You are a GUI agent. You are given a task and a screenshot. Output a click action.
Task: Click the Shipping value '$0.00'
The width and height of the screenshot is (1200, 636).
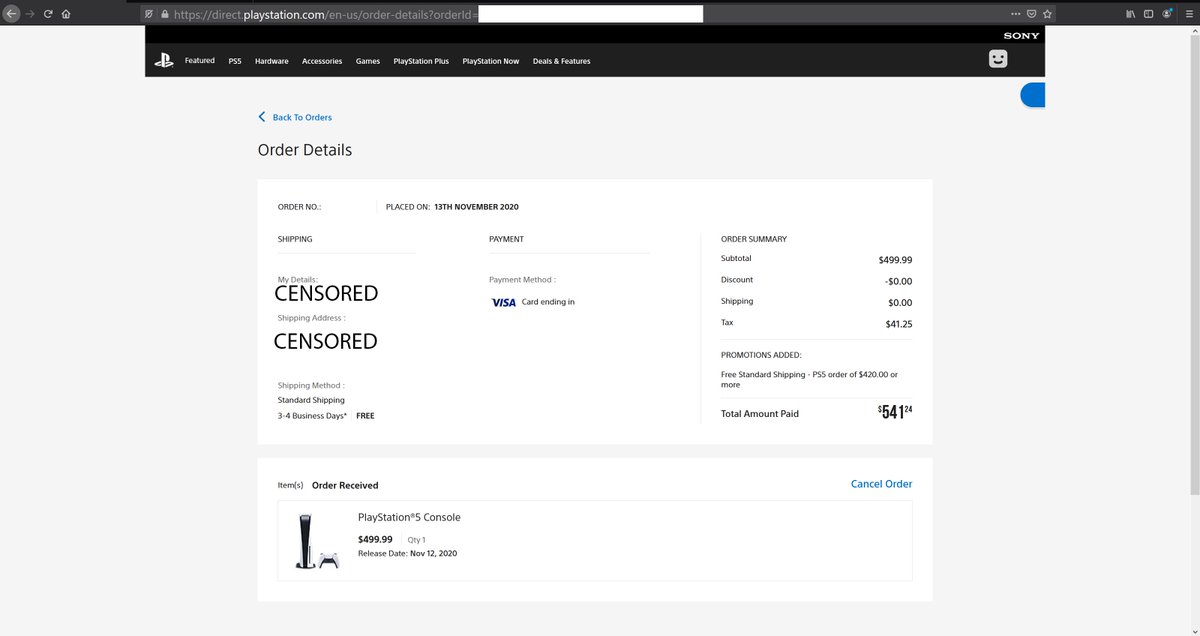(900, 303)
